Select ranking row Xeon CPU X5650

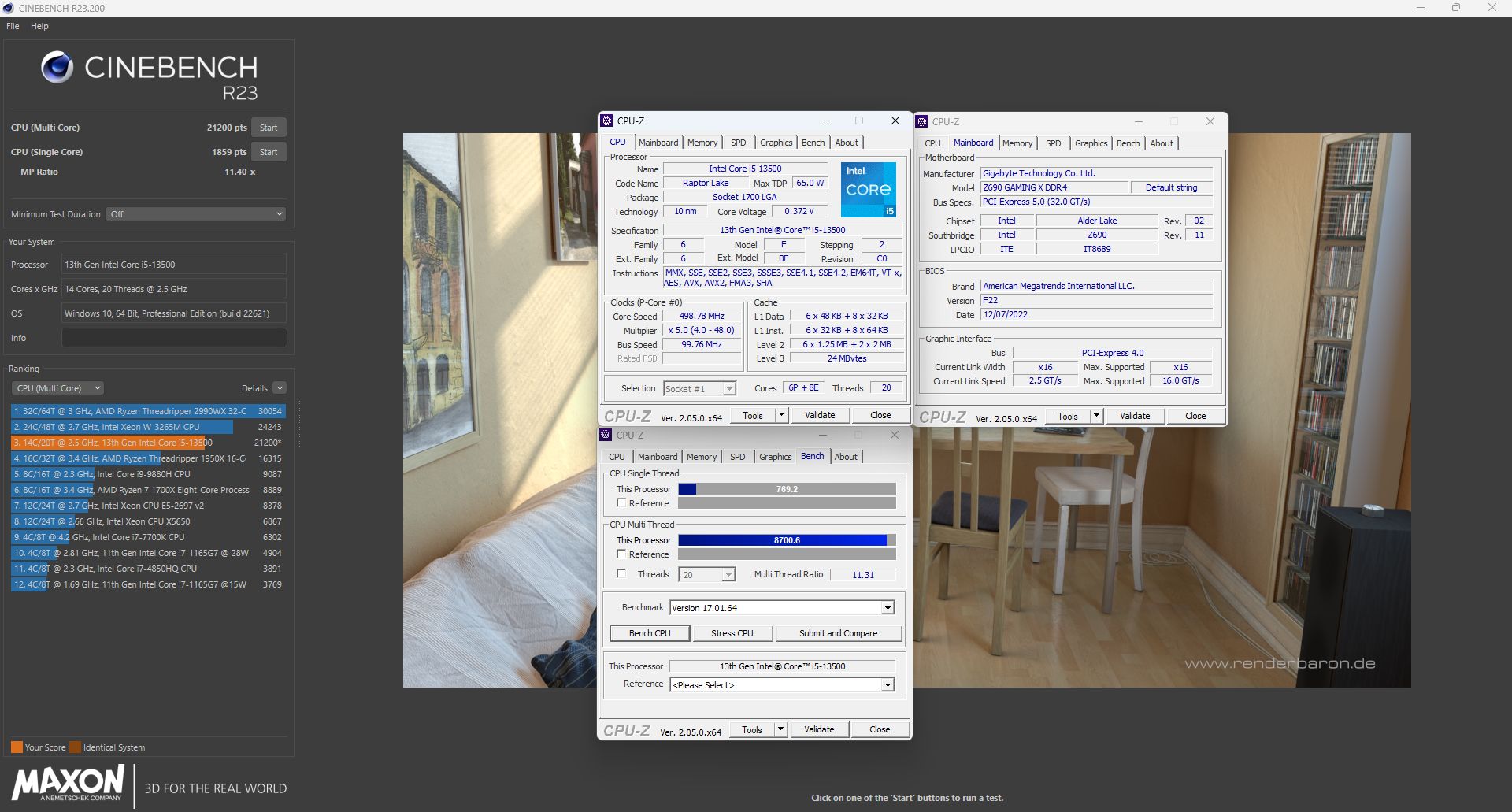147,521
